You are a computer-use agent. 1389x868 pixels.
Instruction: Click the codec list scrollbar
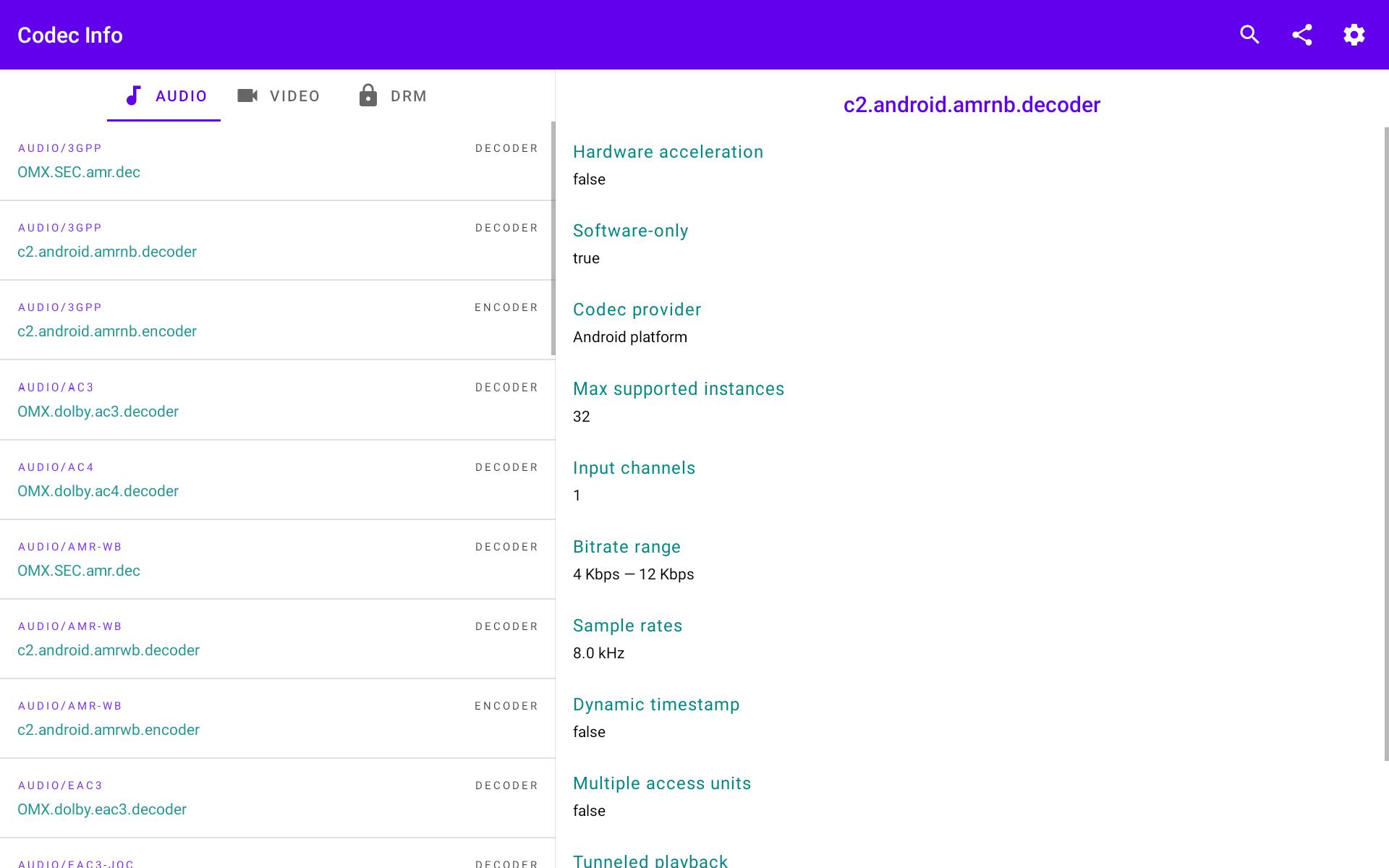point(553,239)
